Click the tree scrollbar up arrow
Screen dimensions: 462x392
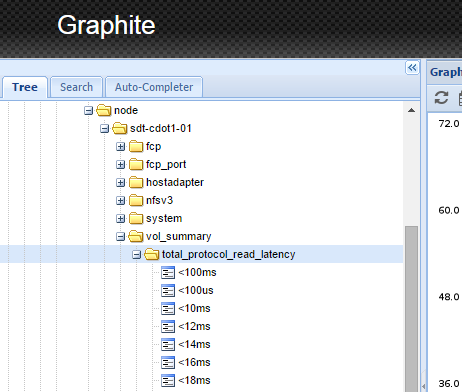(411, 110)
